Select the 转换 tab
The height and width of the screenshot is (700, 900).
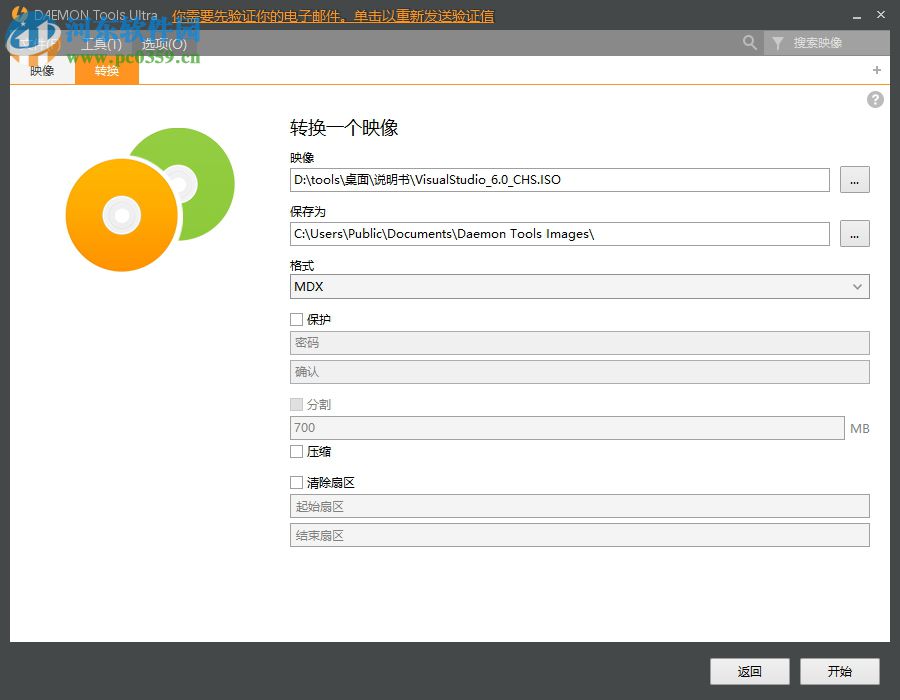tap(106, 71)
